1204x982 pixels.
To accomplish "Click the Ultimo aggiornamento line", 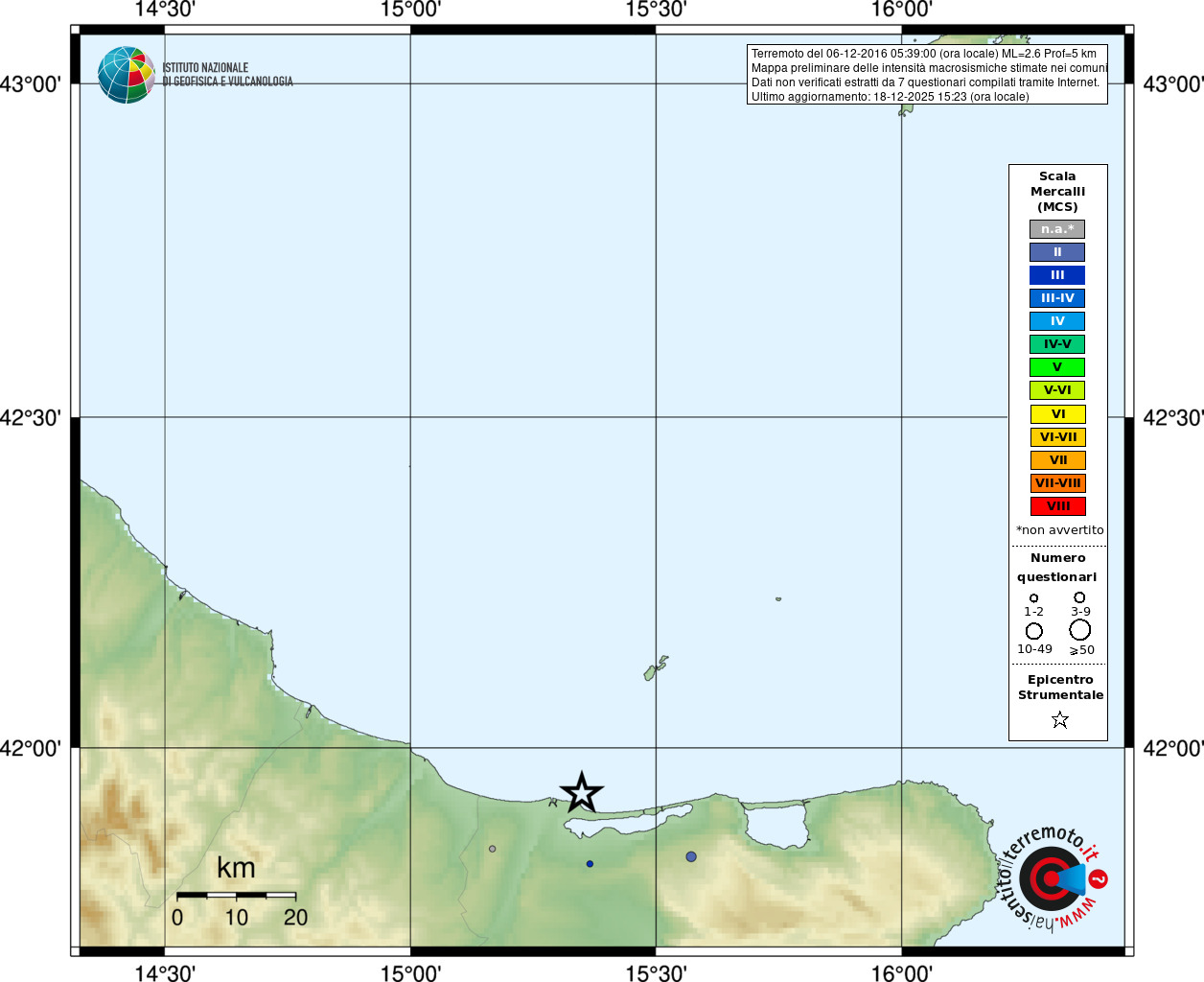I will [x=890, y=97].
